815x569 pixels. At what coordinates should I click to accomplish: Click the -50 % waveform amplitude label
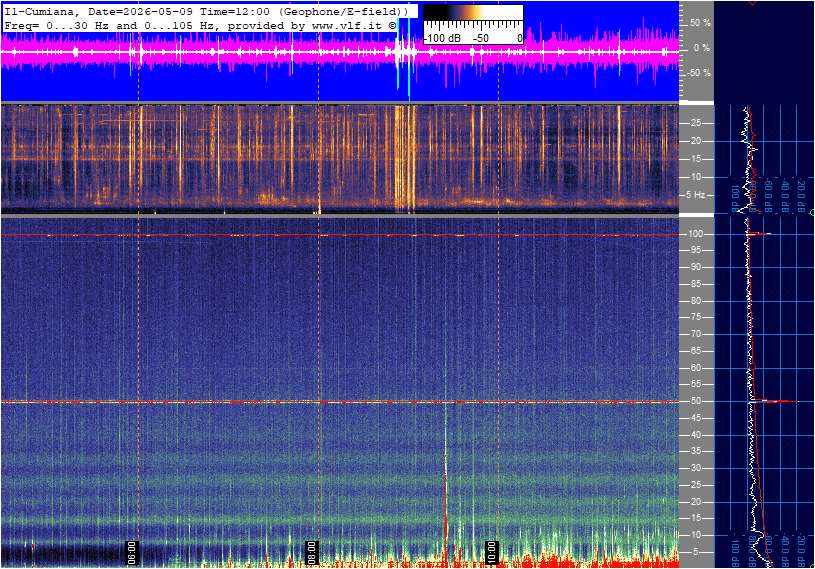[x=699, y=72]
